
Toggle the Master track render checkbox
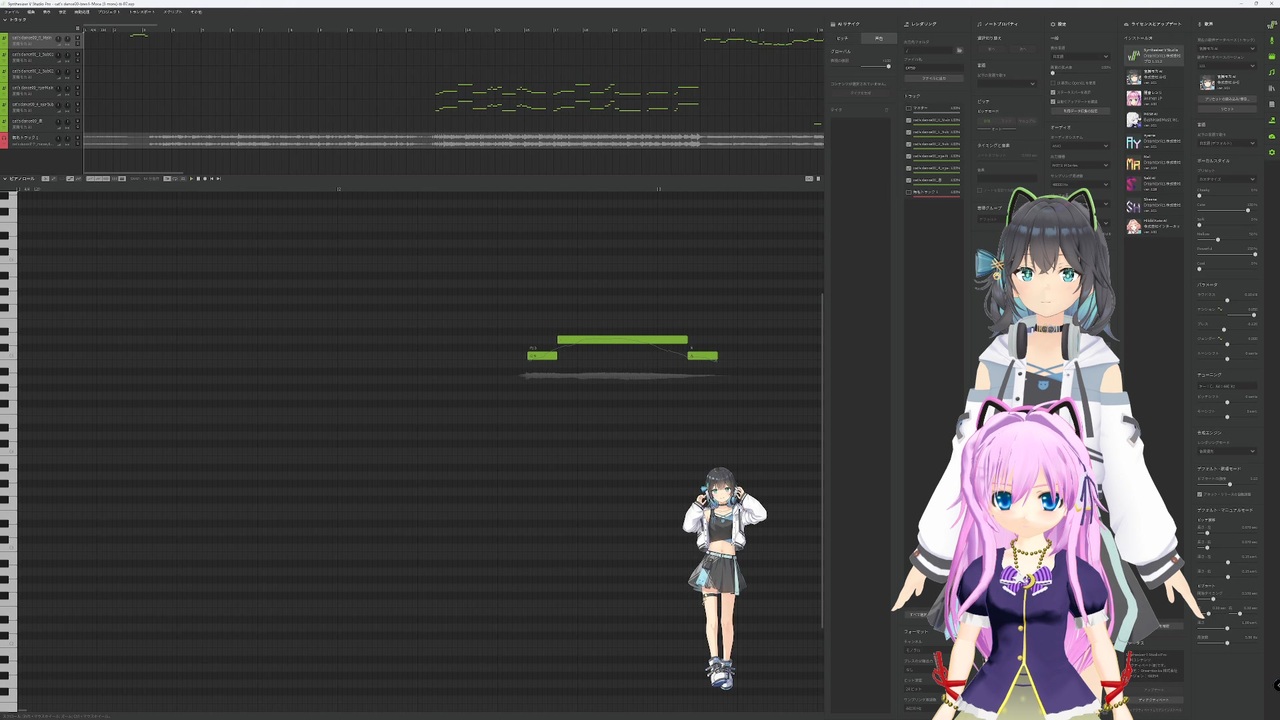pyautogui.click(x=909, y=108)
